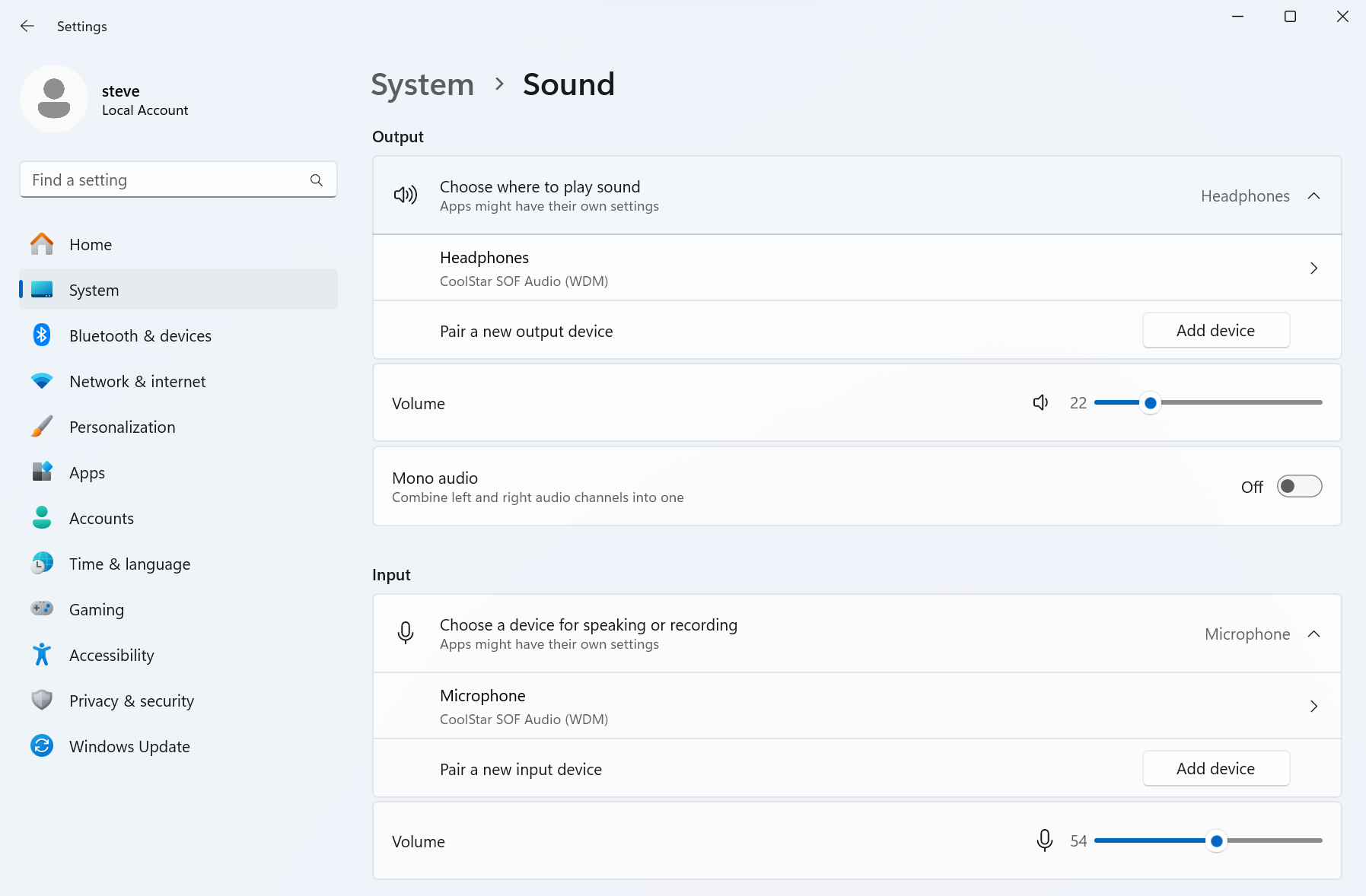
Task: Navigate to Apps settings
Action: click(x=178, y=472)
